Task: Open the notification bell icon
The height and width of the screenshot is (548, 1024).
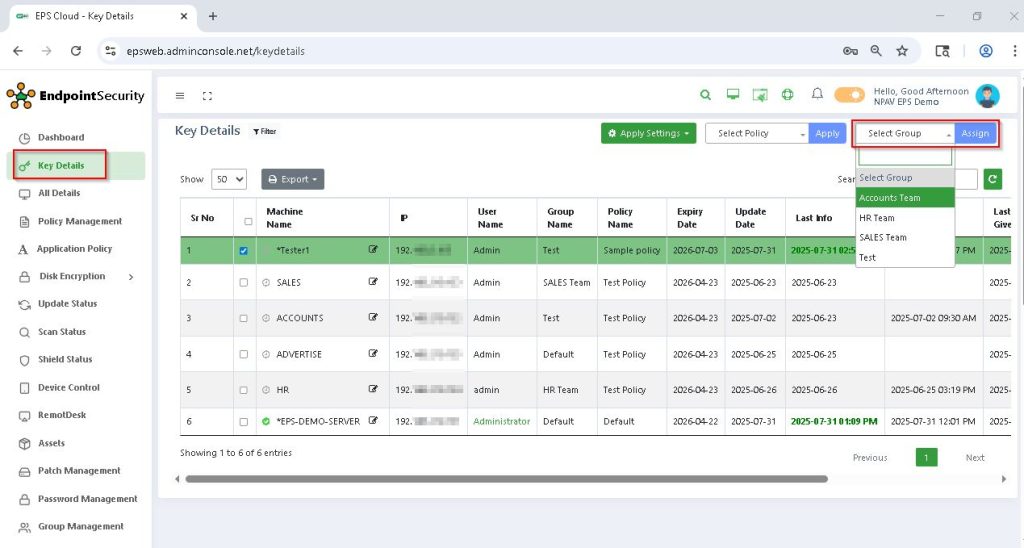Action: point(817,95)
